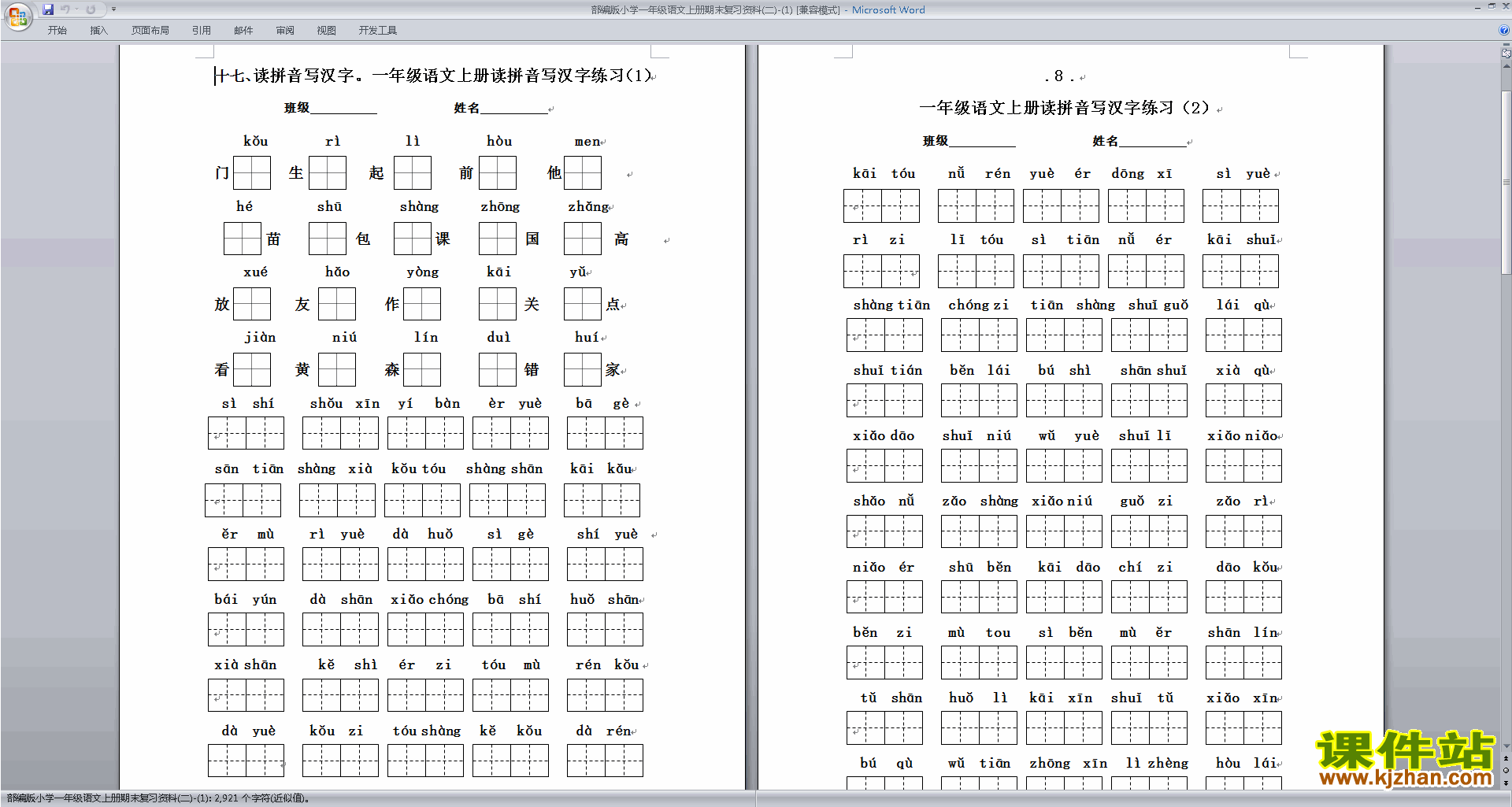The image size is (1512, 807).
Task: Click the pinyin 'dōng xī' label
Action: [x=1142, y=173]
